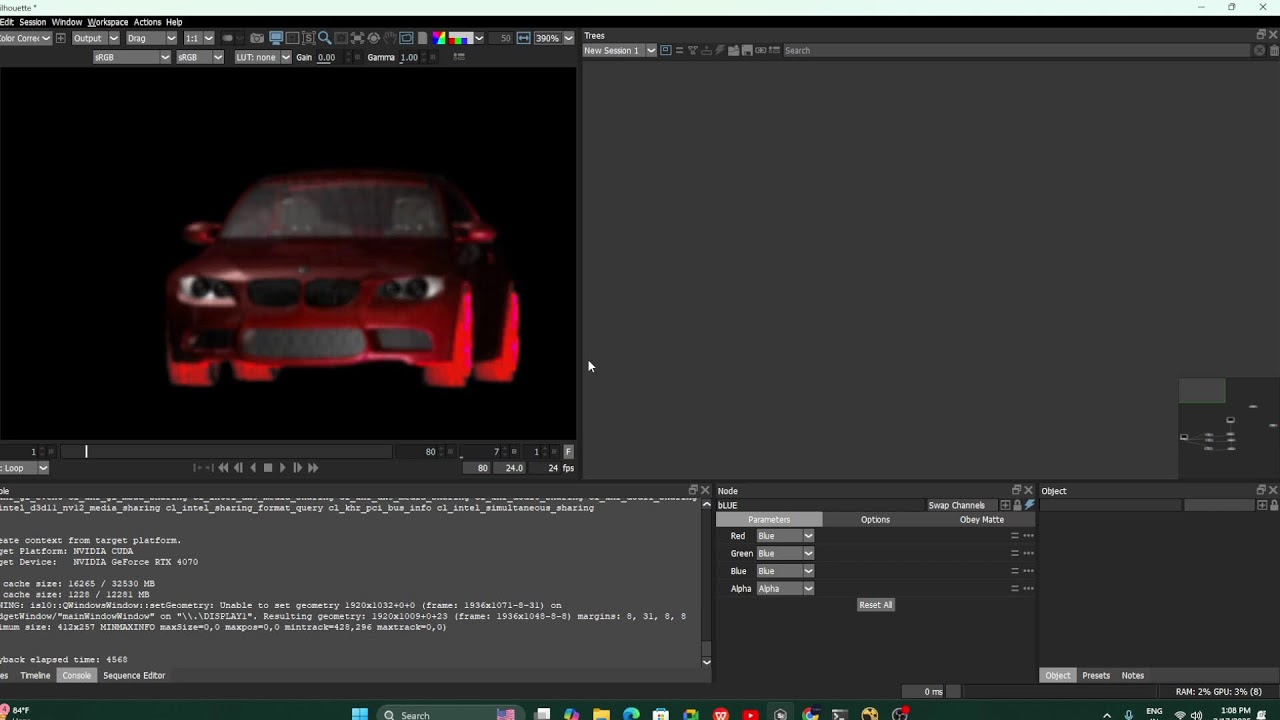Click the funnel filter icon in Trees toolbar

pyautogui.click(x=693, y=50)
